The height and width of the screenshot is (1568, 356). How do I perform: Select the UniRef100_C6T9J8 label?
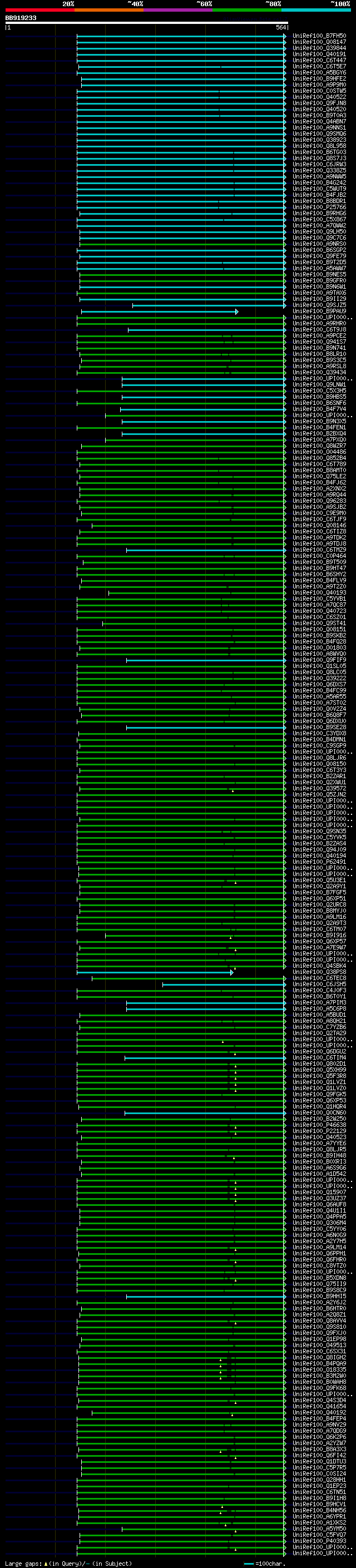pyautogui.click(x=319, y=330)
